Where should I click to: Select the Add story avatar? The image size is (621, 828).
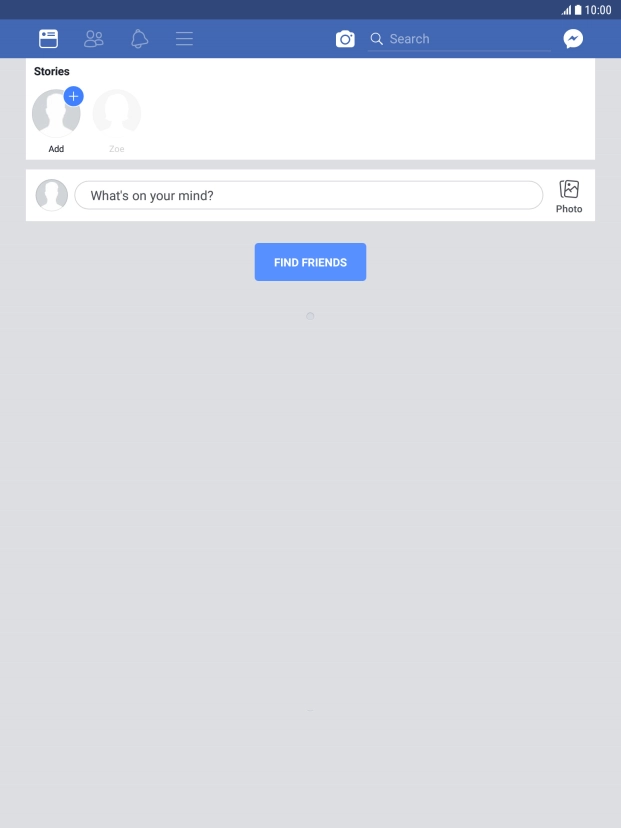(56, 114)
